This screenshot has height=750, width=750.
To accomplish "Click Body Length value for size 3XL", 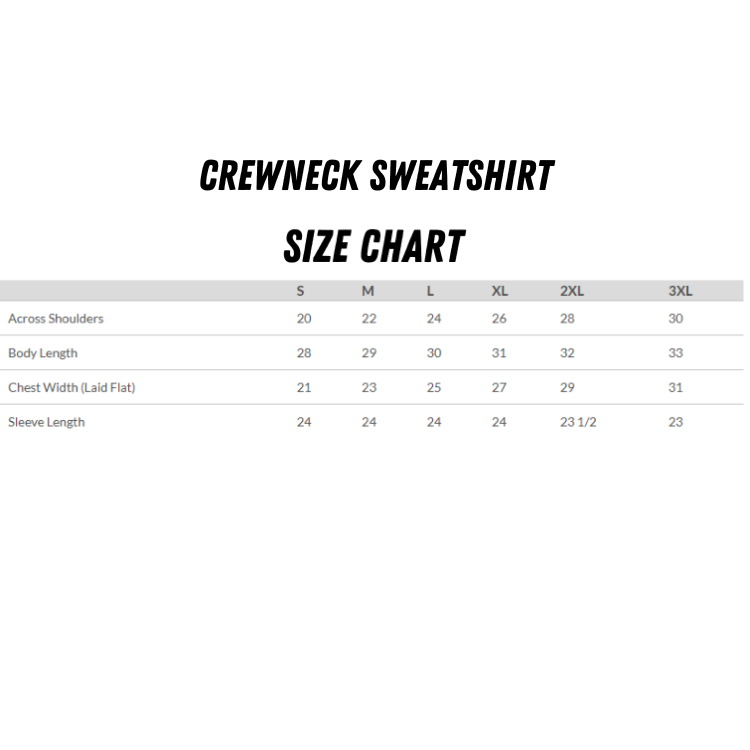I will 676,353.
